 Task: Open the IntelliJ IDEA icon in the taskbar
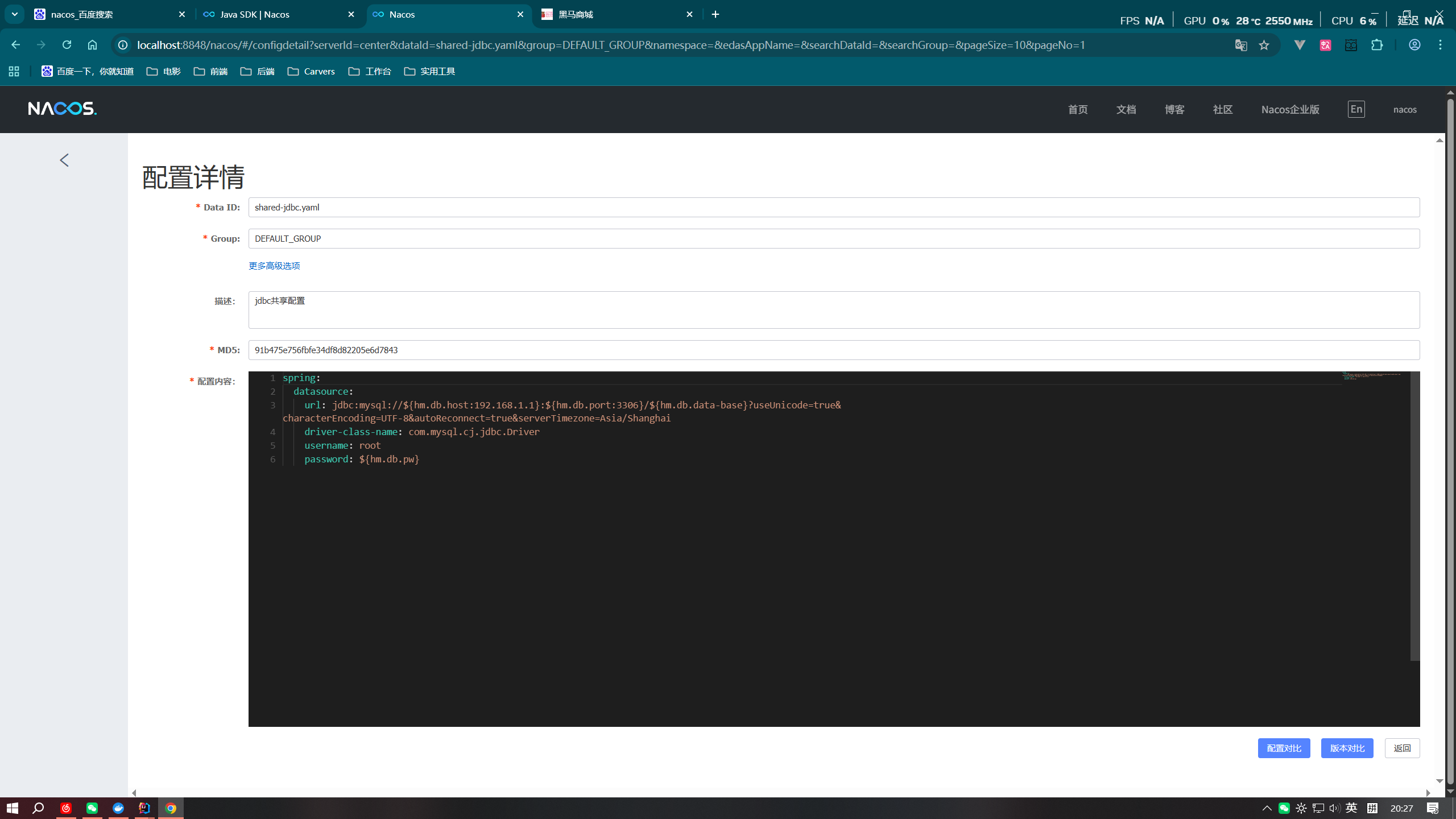click(144, 808)
